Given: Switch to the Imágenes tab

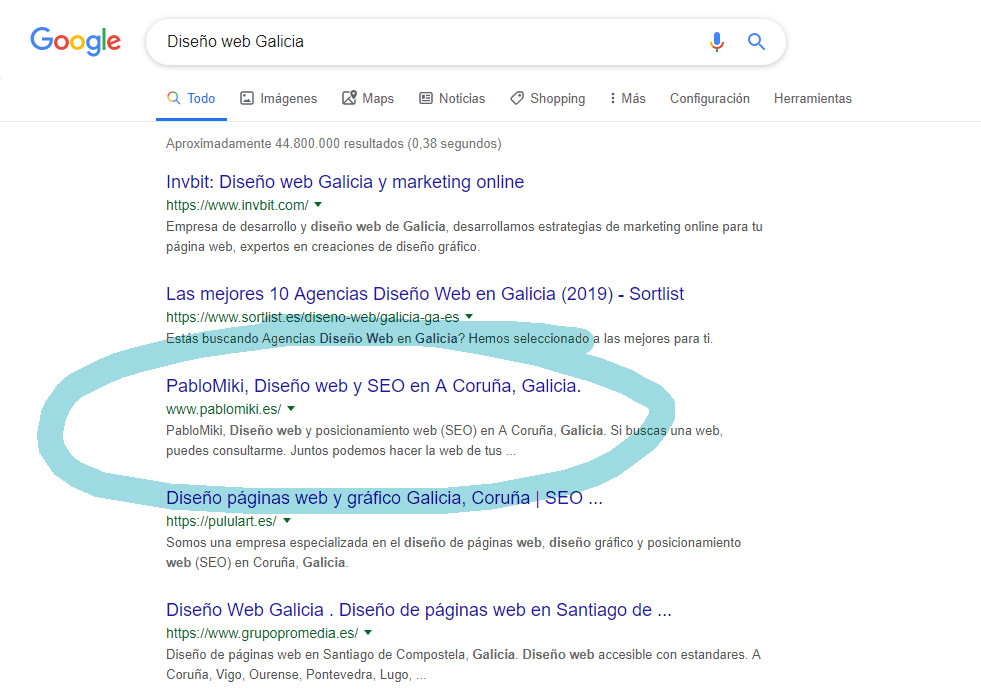Looking at the screenshot, I should pyautogui.click(x=278, y=98).
